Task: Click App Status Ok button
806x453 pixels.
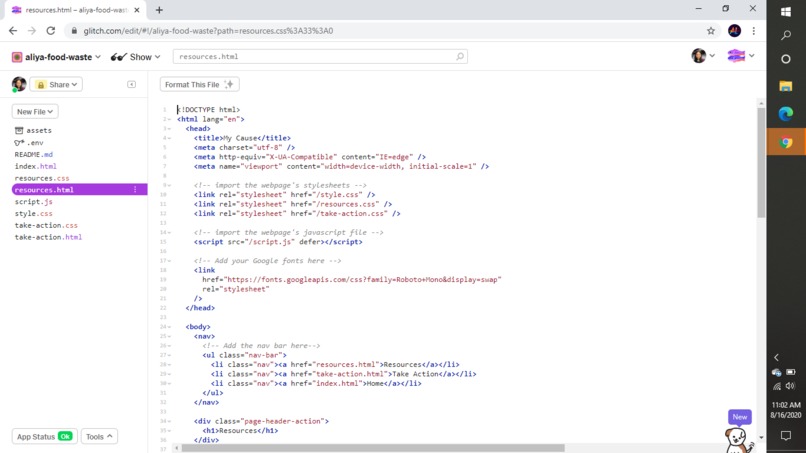Action: tap(44, 437)
